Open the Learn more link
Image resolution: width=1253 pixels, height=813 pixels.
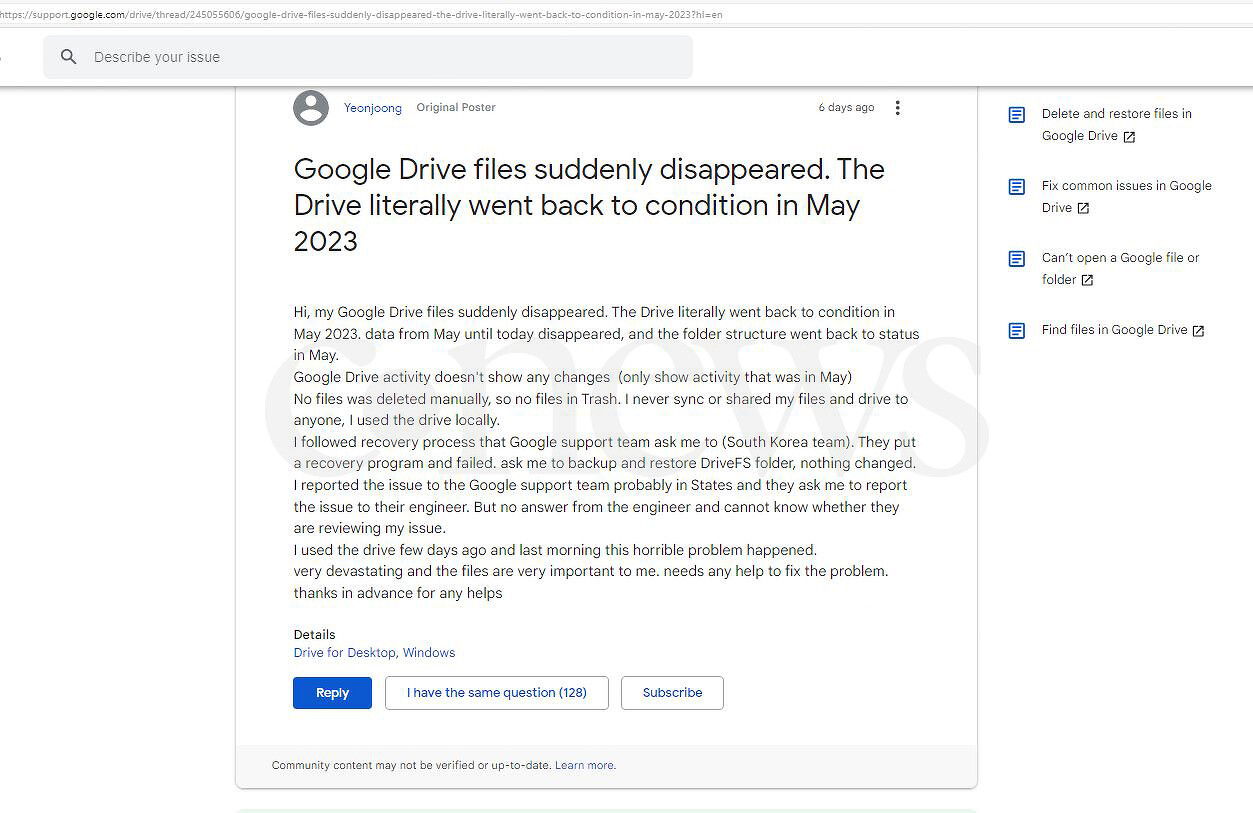(585, 766)
